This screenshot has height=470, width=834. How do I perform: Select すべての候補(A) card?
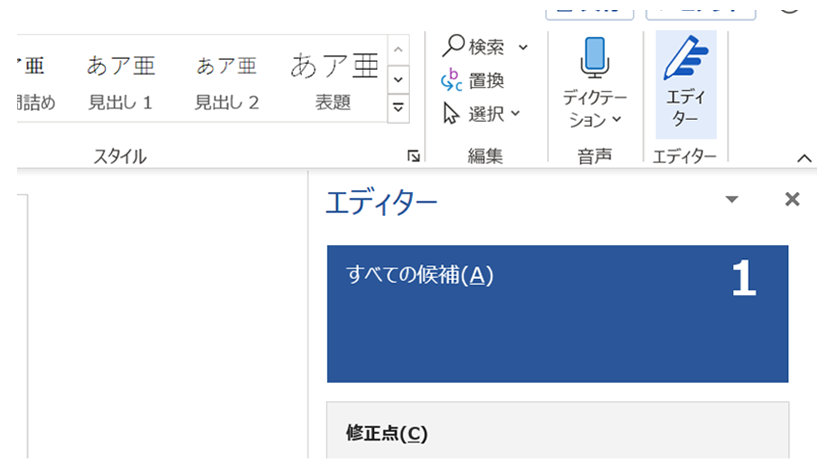pyautogui.click(x=557, y=314)
